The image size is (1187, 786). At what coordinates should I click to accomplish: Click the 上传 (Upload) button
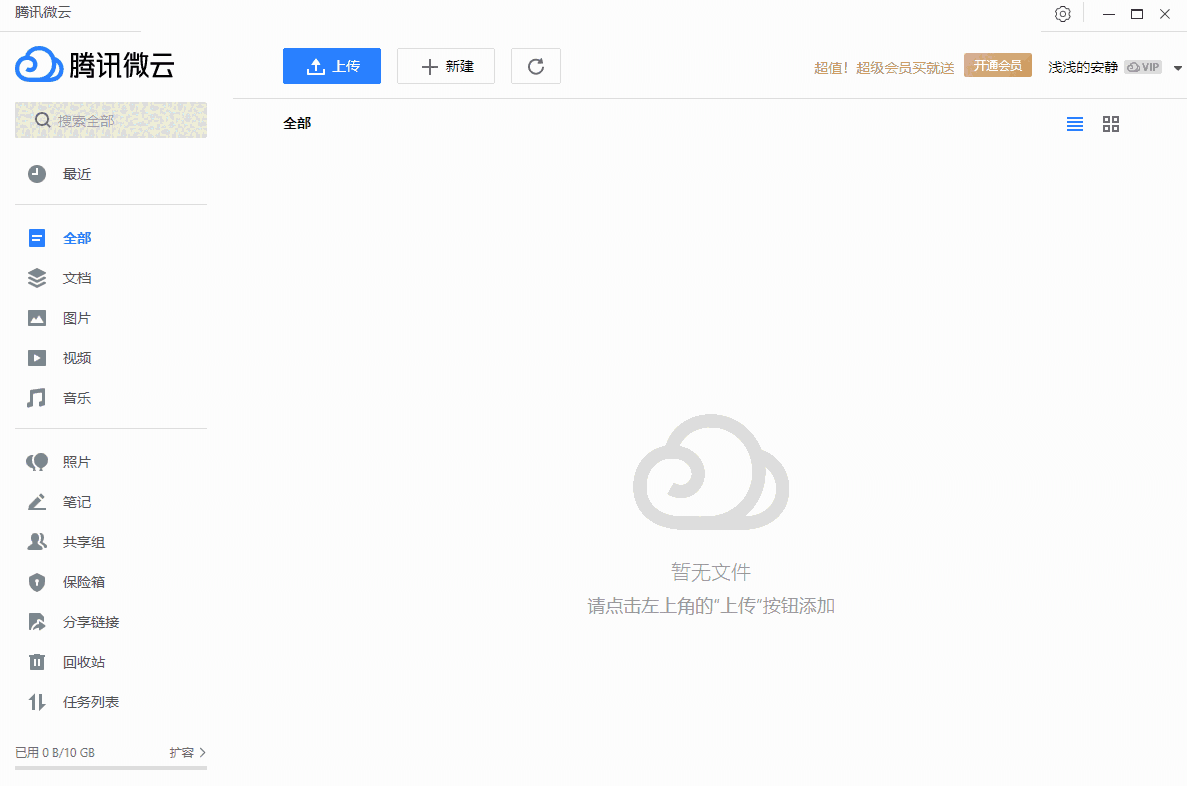pyautogui.click(x=331, y=65)
